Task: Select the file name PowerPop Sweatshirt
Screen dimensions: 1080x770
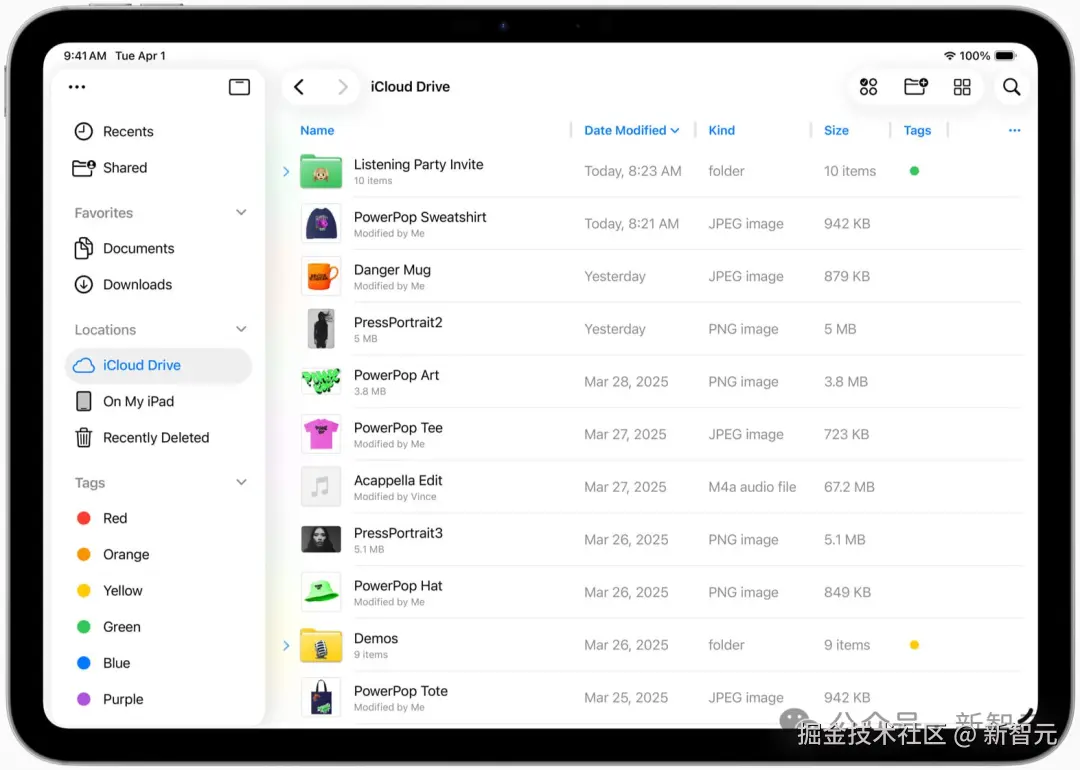Action: [420, 217]
